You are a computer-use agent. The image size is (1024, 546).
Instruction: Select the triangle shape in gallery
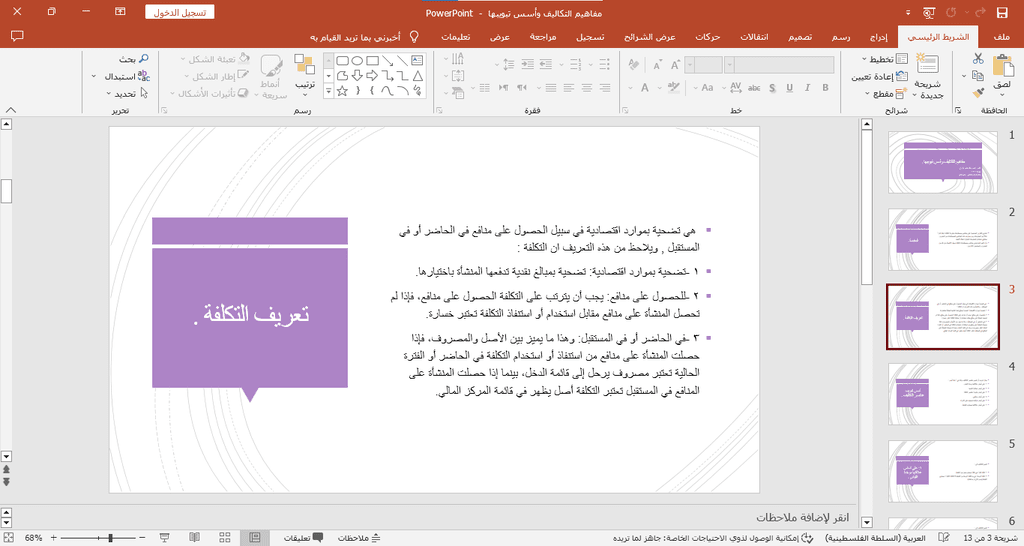point(417,76)
